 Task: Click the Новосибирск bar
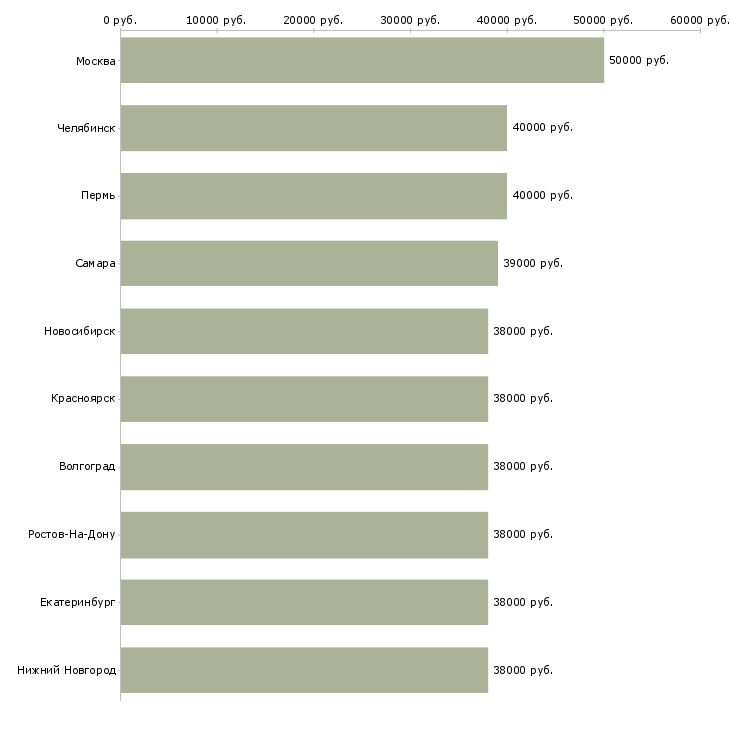(304, 331)
